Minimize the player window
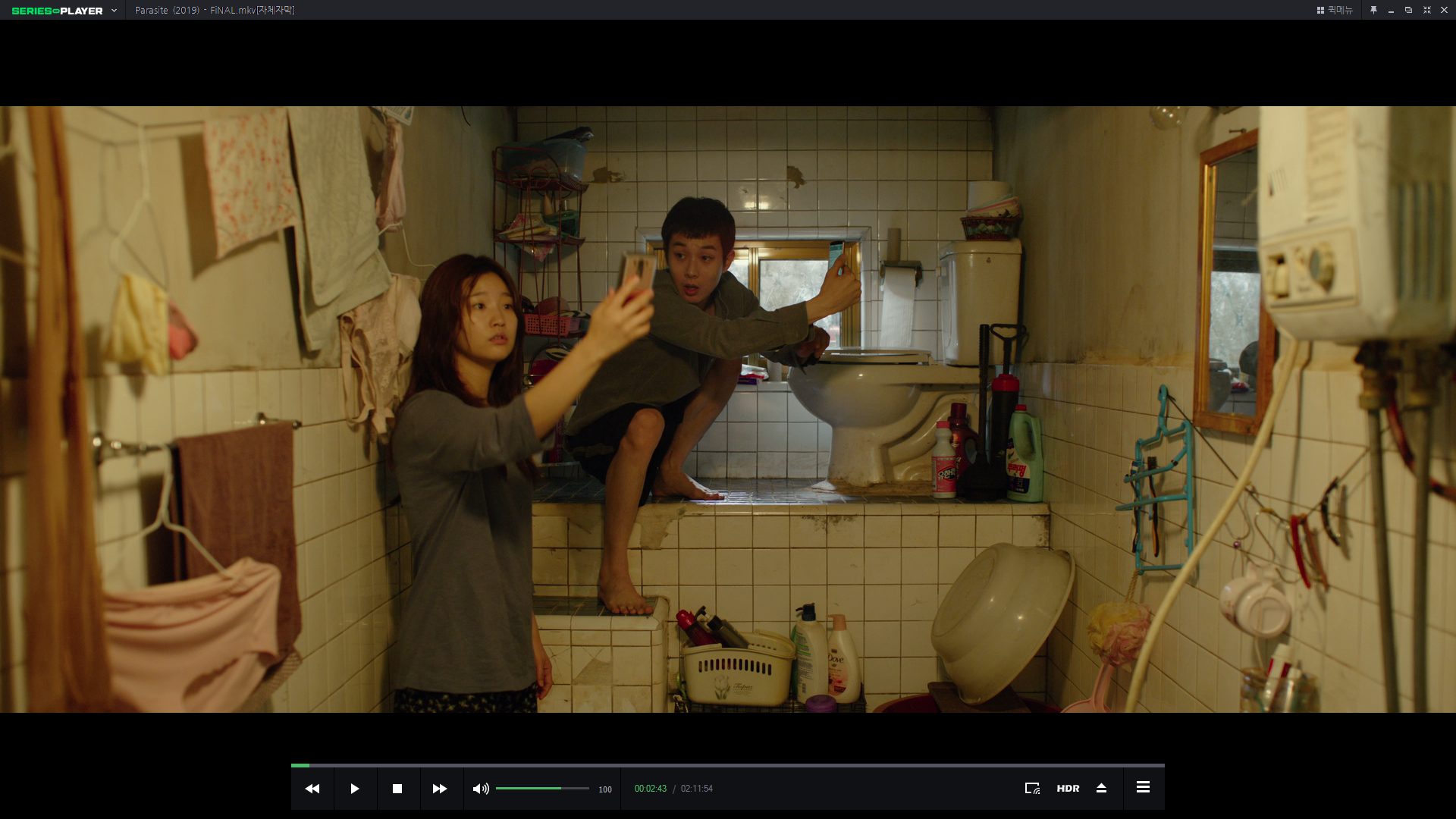The image size is (1456, 819). coord(1391,10)
